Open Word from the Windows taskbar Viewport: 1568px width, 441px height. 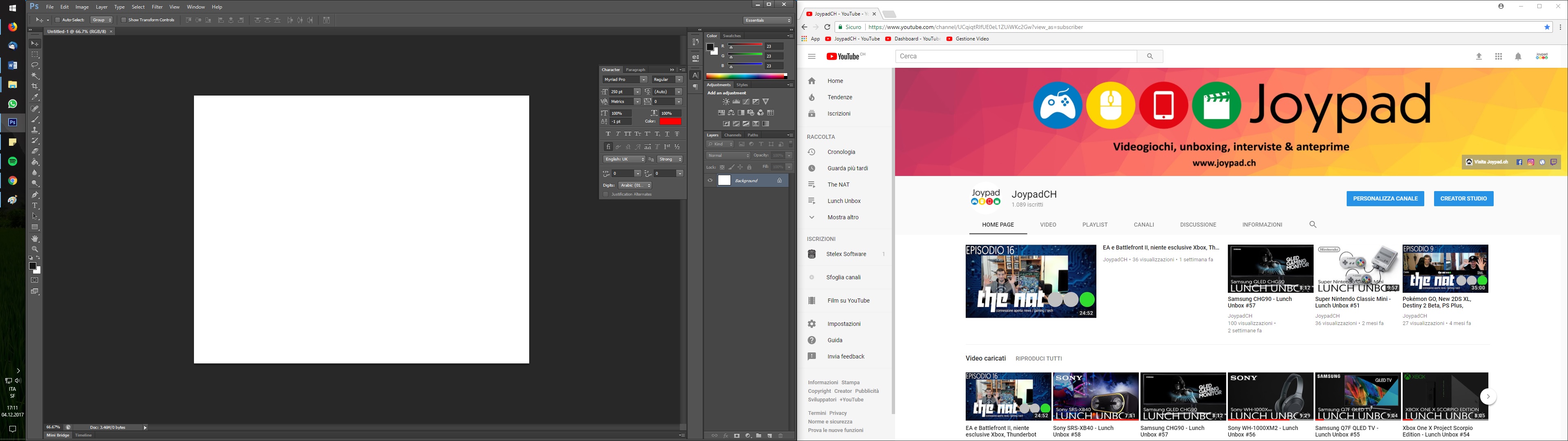(x=12, y=65)
